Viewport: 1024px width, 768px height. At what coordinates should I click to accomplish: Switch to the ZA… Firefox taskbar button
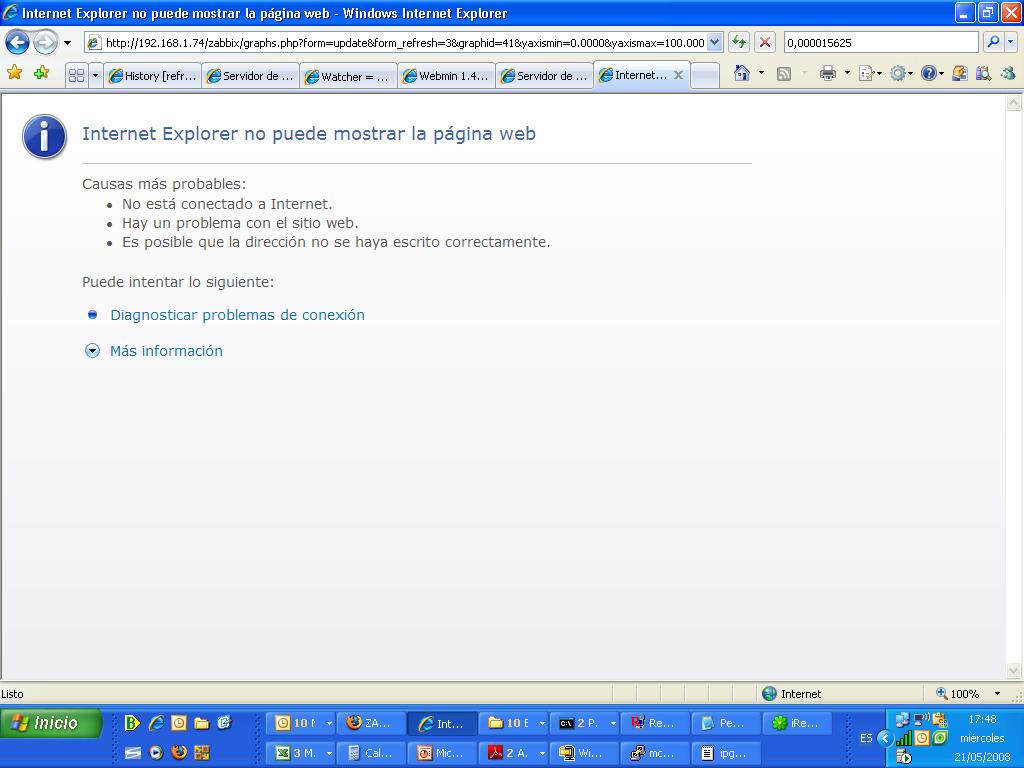pos(371,723)
